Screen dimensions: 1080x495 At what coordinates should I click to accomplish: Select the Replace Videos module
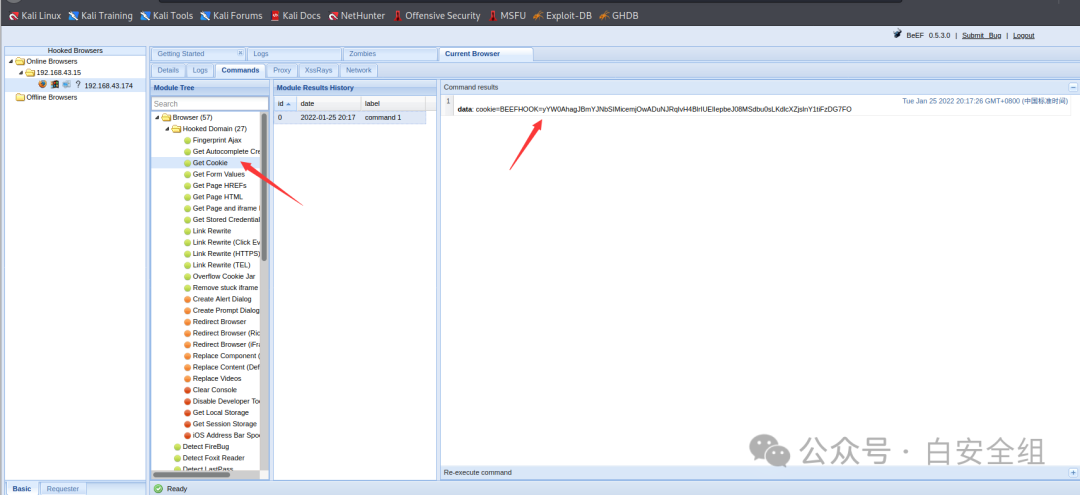coord(217,379)
